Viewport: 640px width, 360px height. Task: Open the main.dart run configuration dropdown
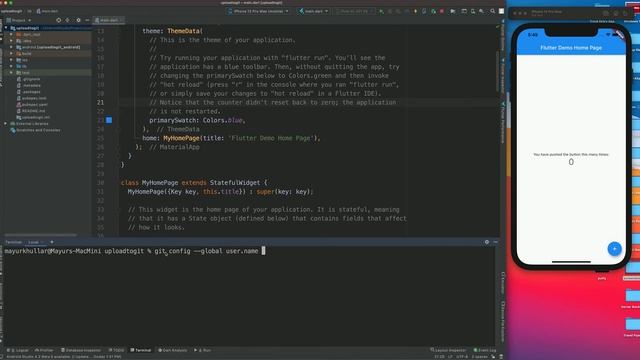coord(313,11)
